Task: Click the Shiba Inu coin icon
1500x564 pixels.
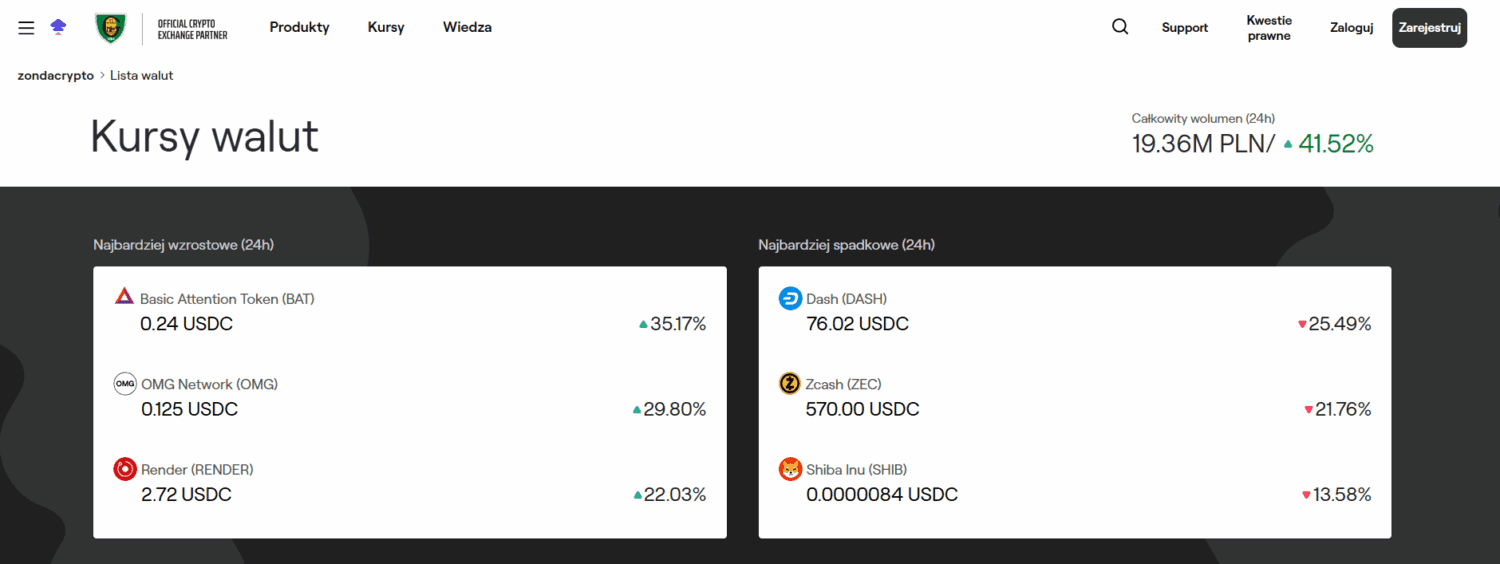Action: pos(790,469)
